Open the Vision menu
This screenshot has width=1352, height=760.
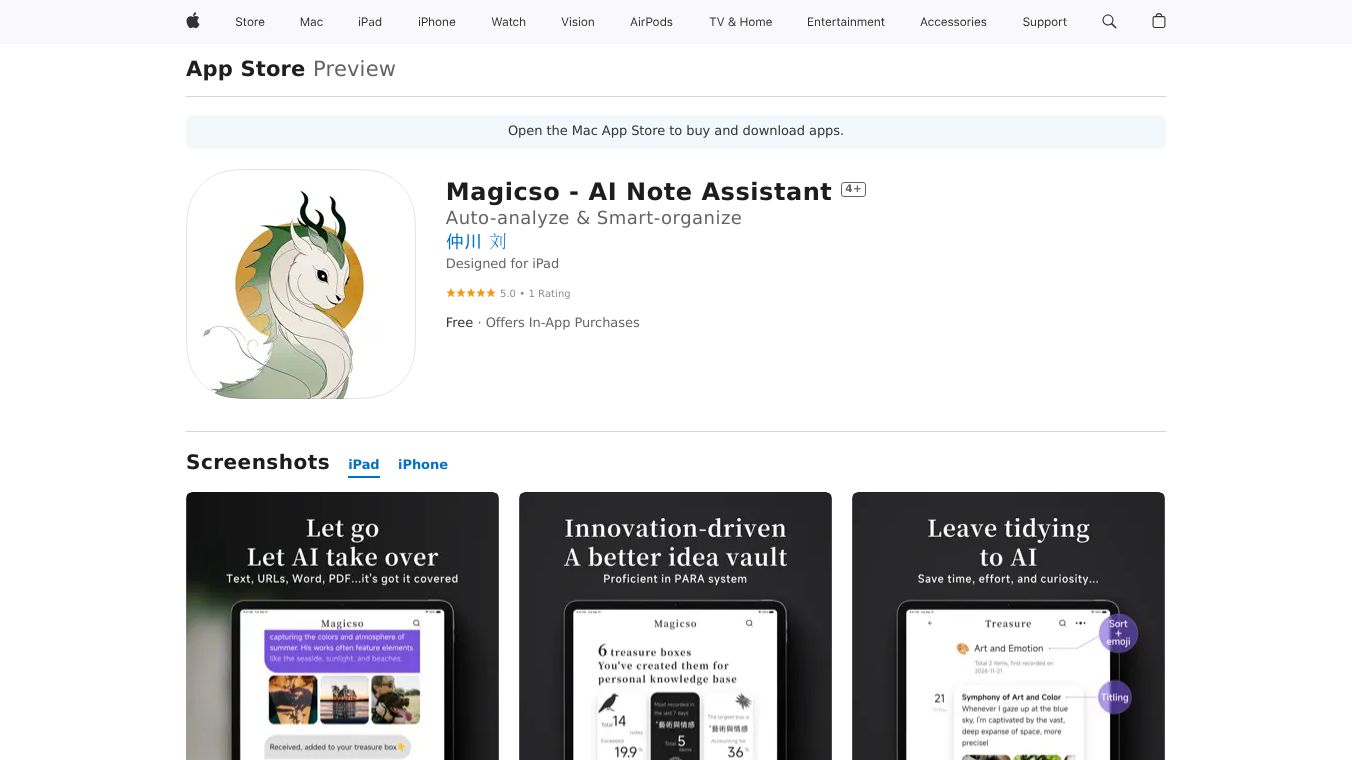[x=578, y=22]
